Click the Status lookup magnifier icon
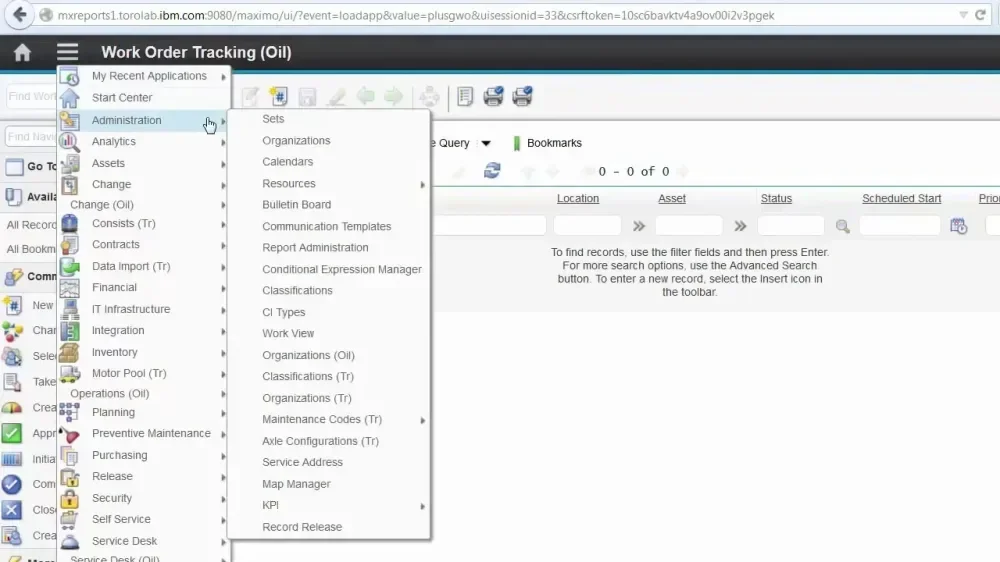 point(842,226)
